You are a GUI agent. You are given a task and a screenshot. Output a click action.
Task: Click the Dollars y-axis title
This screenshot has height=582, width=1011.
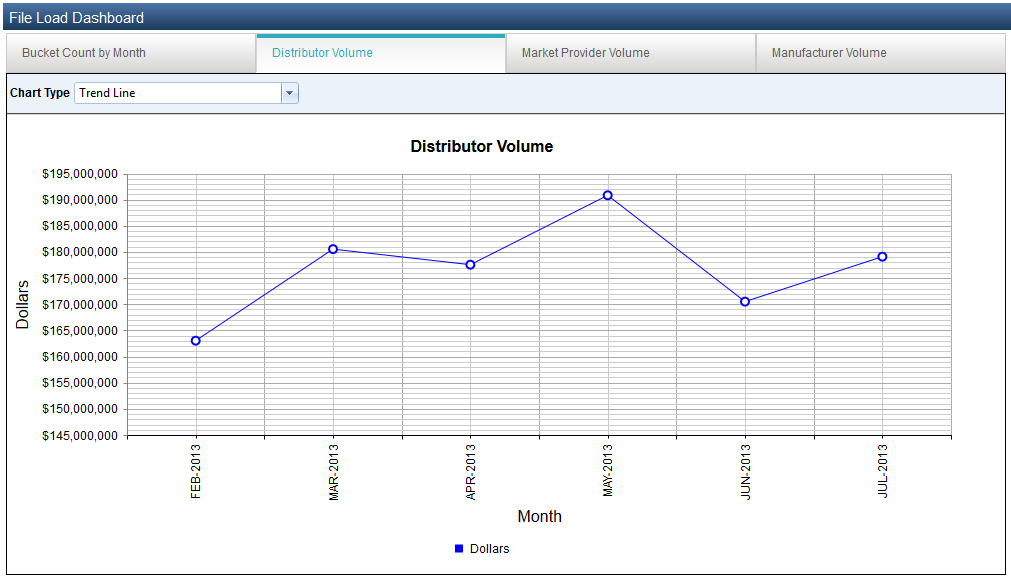(x=23, y=305)
